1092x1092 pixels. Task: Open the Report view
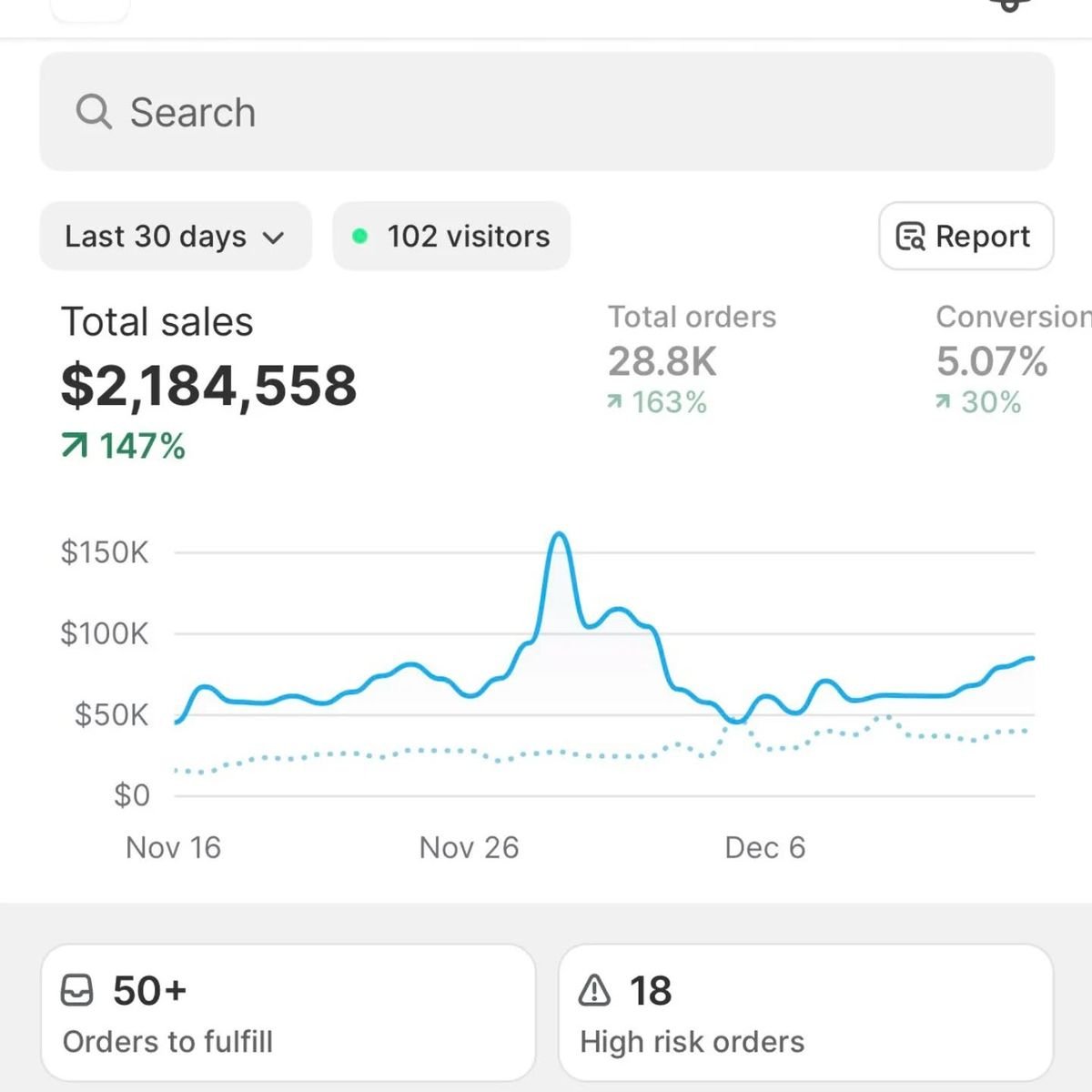pyautogui.click(x=966, y=237)
